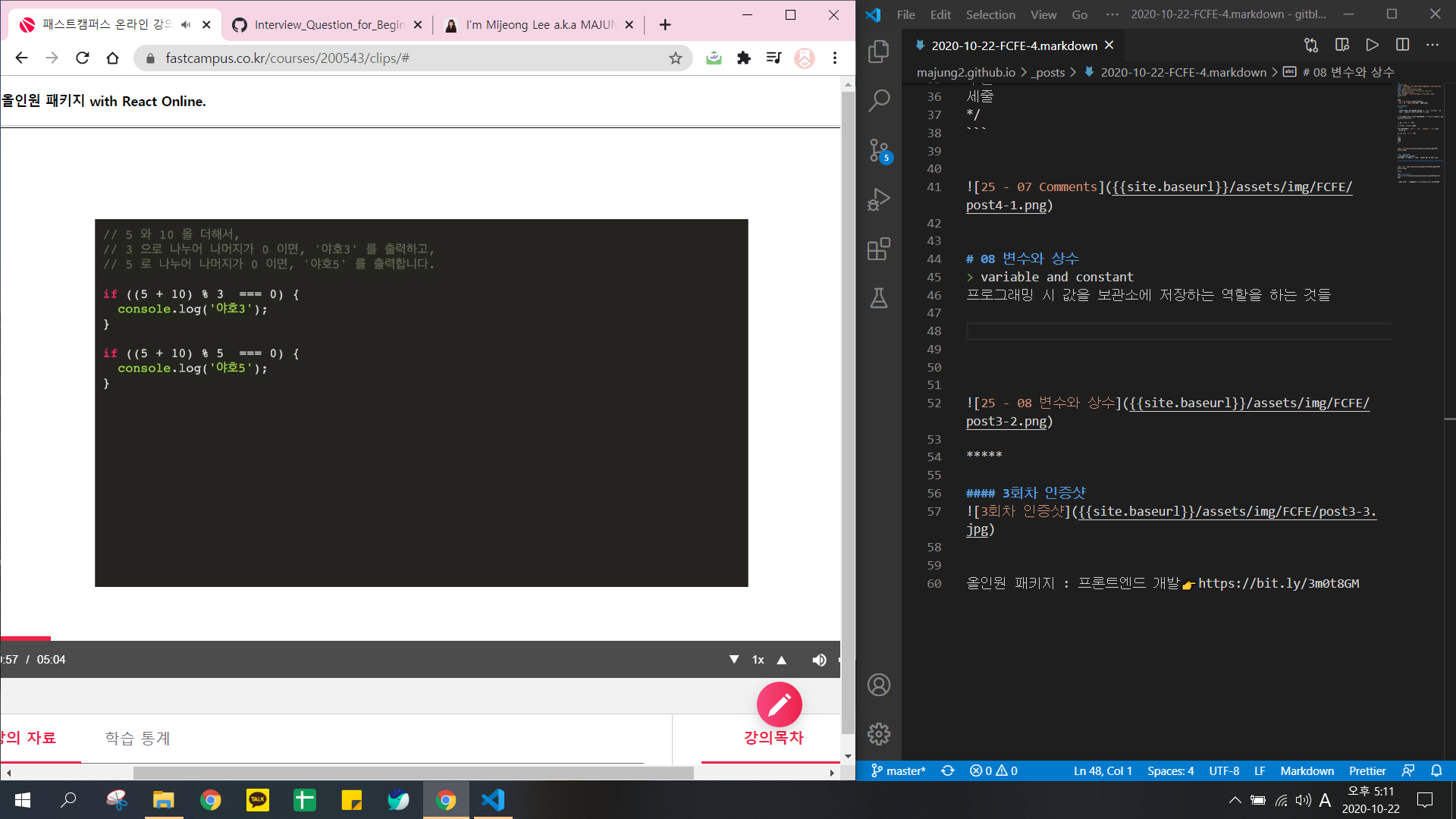The height and width of the screenshot is (819, 1456).
Task: Open notifications bell in VS Code status bar
Action: [x=1436, y=770]
